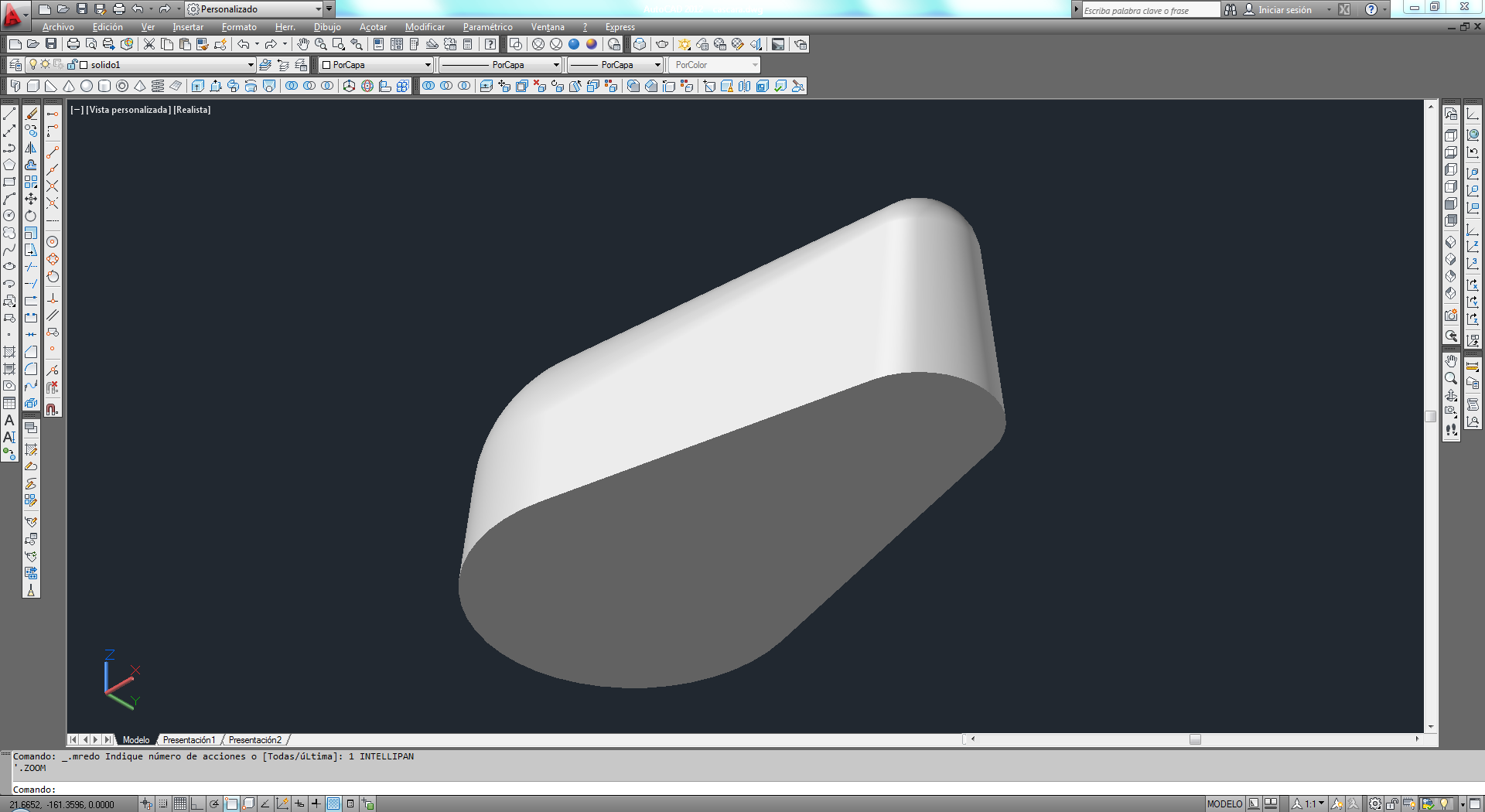Click the Escriba palabra clave search field
The image size is (1485, 812).
pos(1150,10)
